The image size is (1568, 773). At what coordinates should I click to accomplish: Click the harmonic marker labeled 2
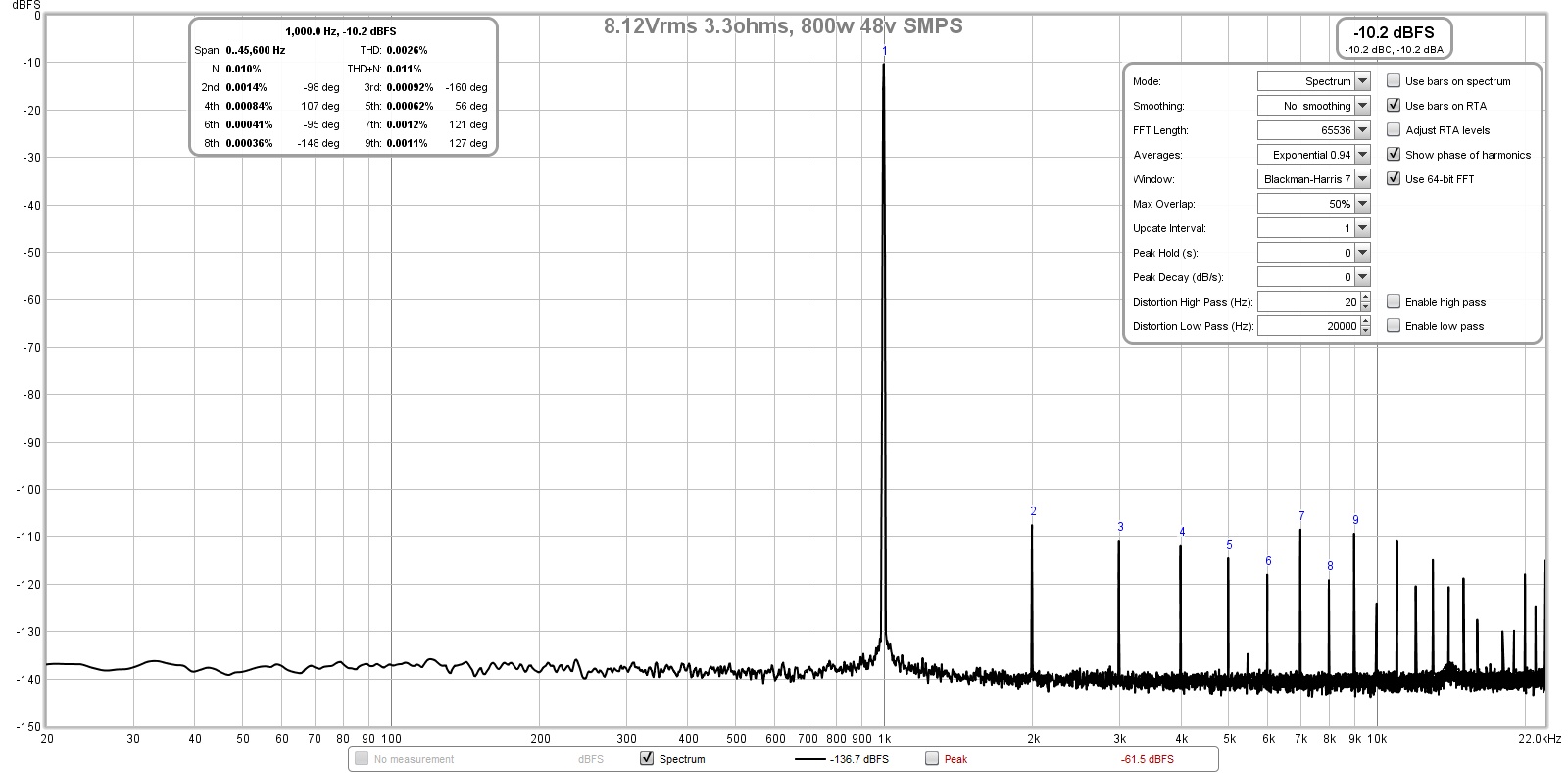coord(1033,511)
